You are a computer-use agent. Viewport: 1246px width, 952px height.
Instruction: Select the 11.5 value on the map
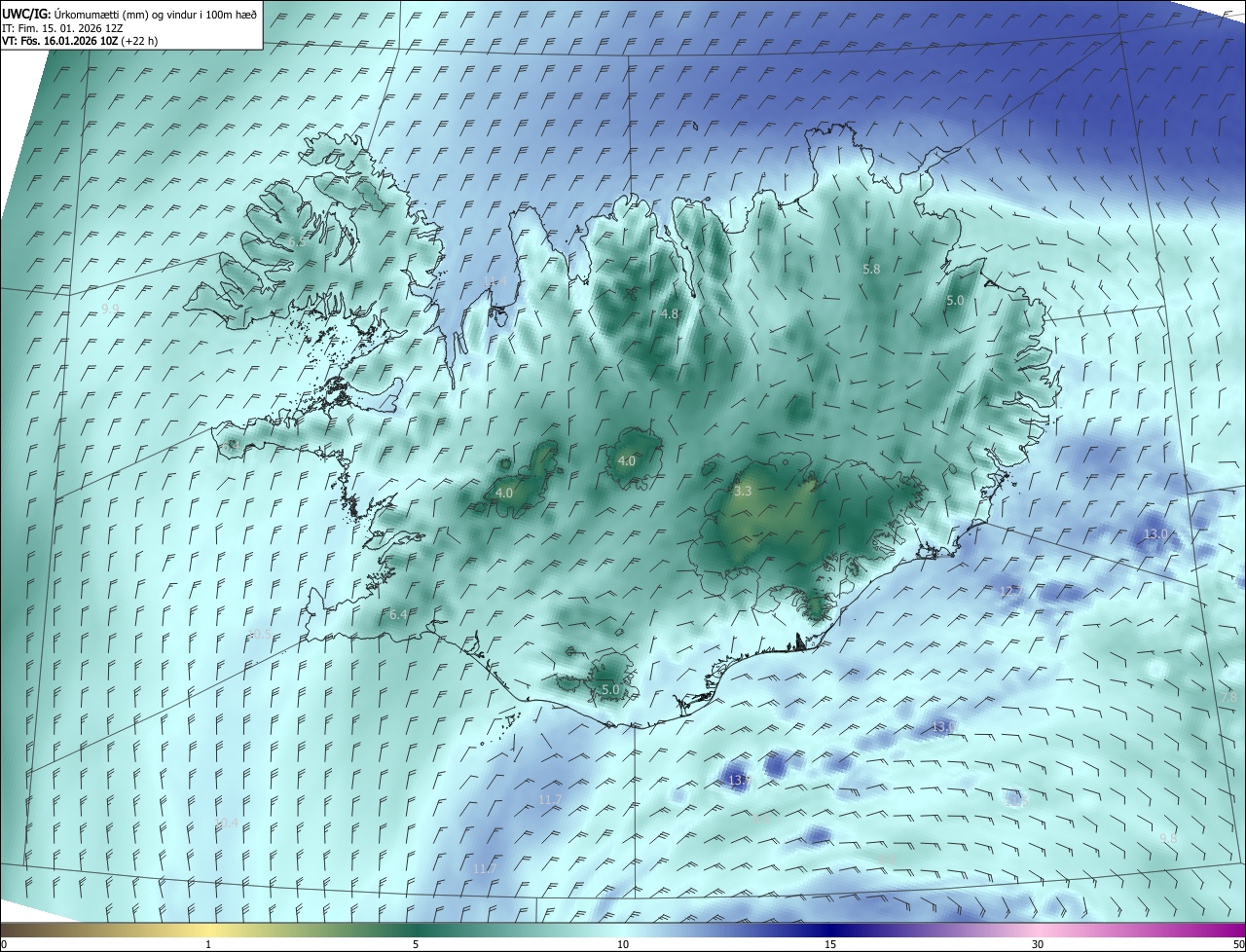click(x=1017, y=800)
